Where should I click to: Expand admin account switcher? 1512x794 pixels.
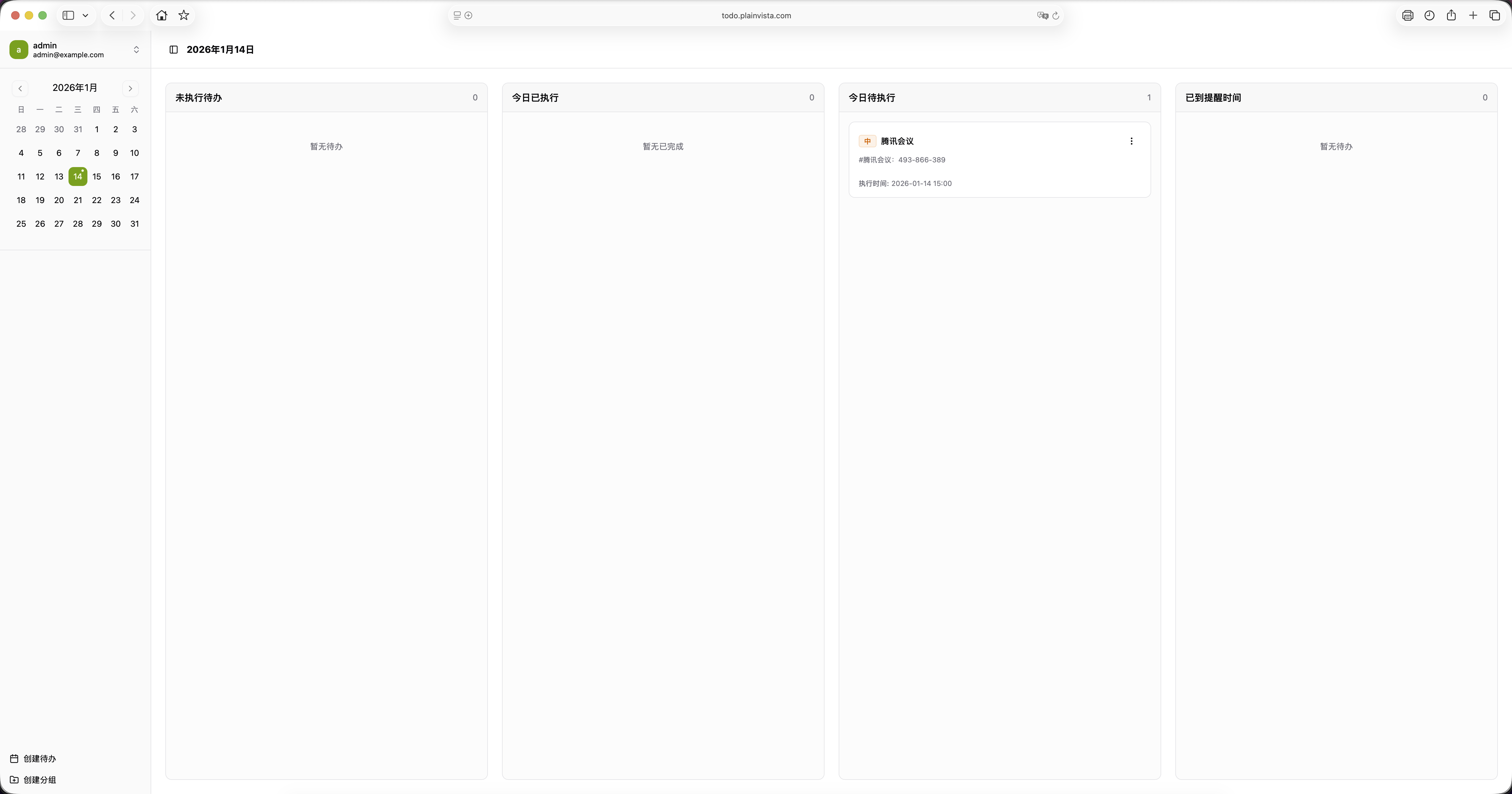[x=136, y=50]
